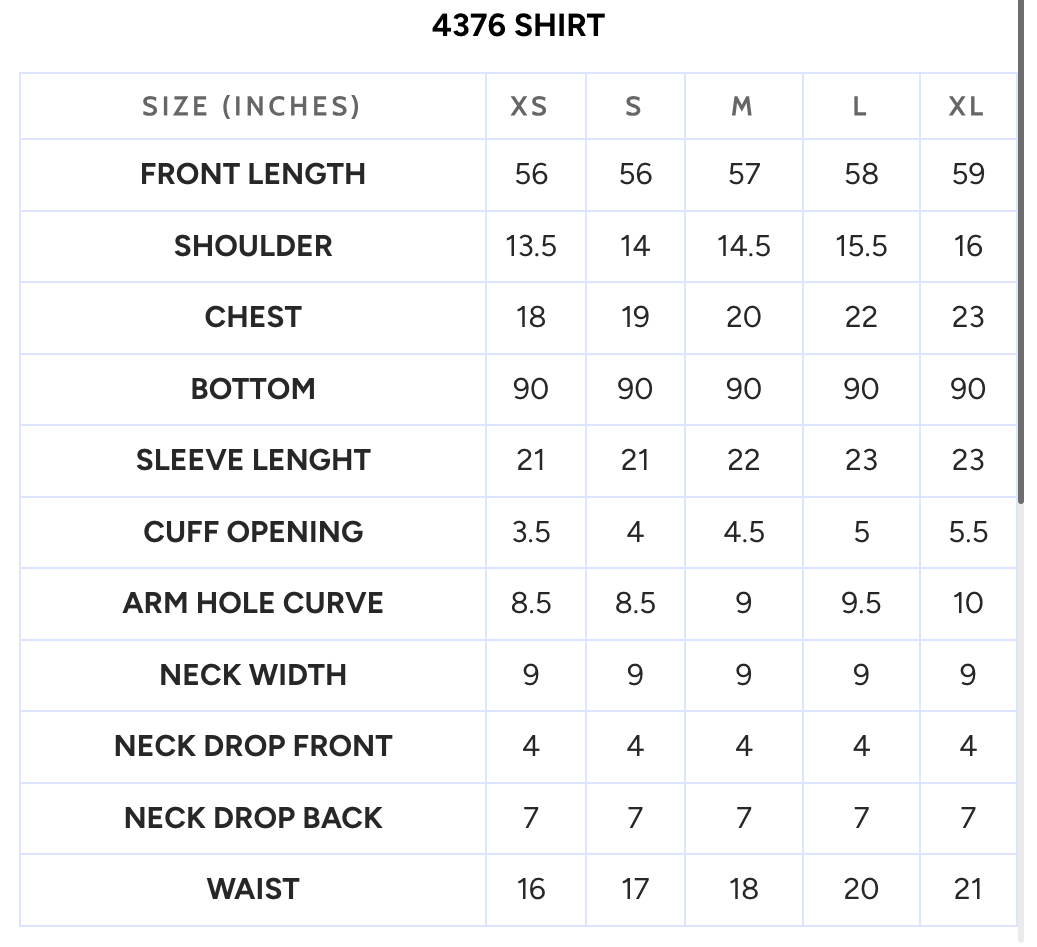Click the front length value 57 for M
The image size is (1037, 947).
(743, 175)
